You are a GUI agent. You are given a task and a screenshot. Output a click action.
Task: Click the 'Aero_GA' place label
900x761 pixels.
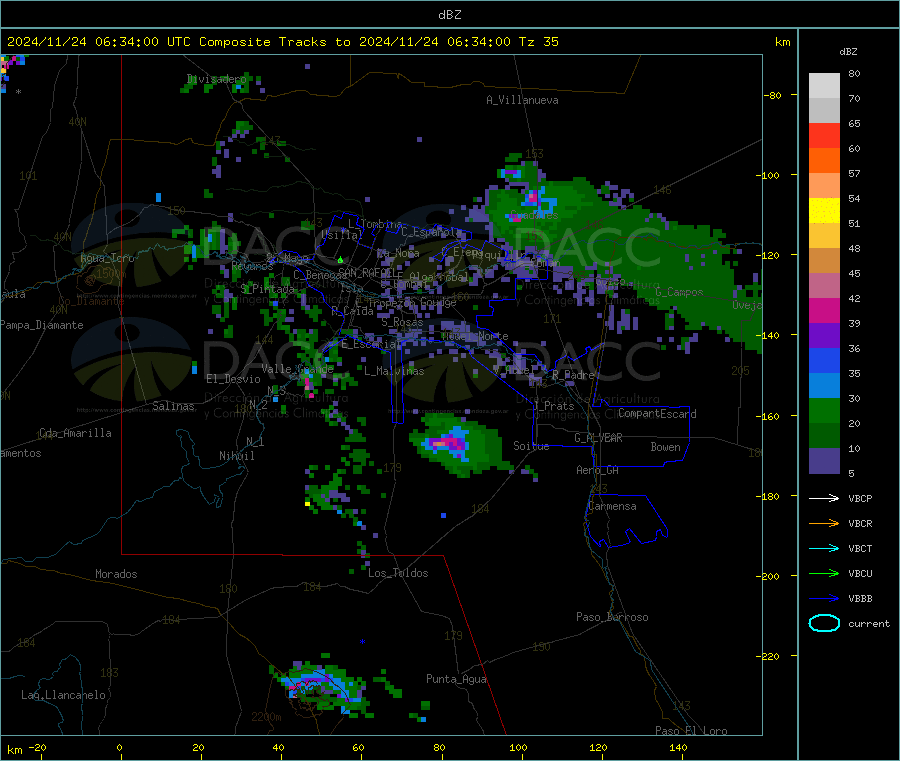click(x=598, y=470)
